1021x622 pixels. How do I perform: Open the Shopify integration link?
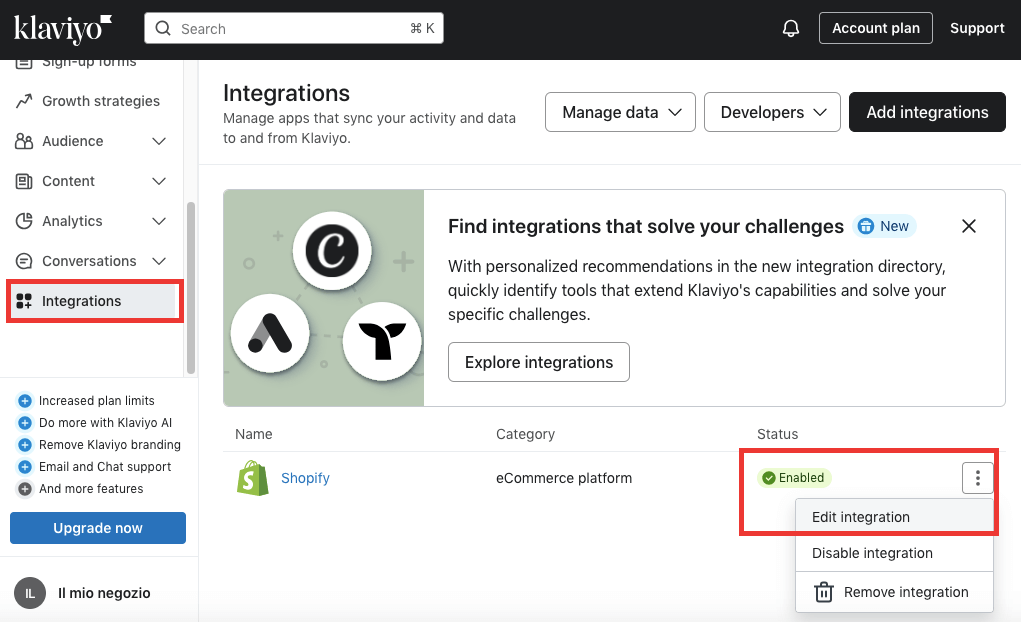(x=305, y=478)
